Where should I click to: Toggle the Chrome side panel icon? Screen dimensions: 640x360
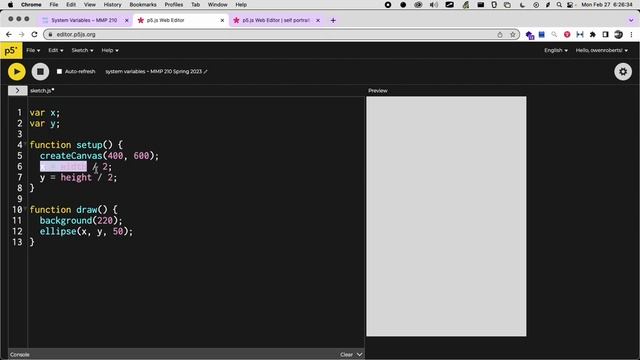[x=605, y=35]
